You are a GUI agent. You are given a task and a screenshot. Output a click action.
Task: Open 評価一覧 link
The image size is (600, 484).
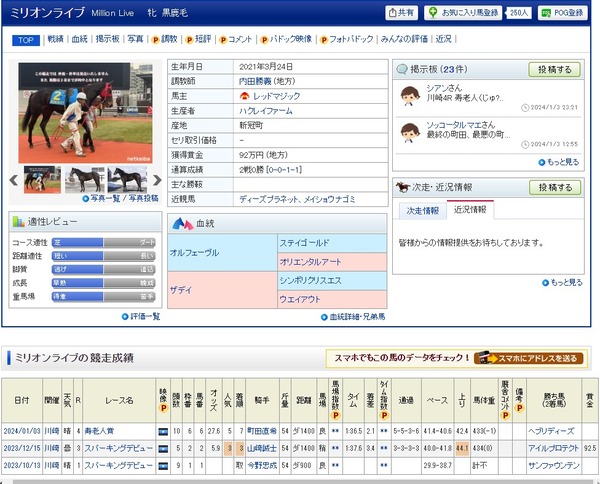coord(141,316)
